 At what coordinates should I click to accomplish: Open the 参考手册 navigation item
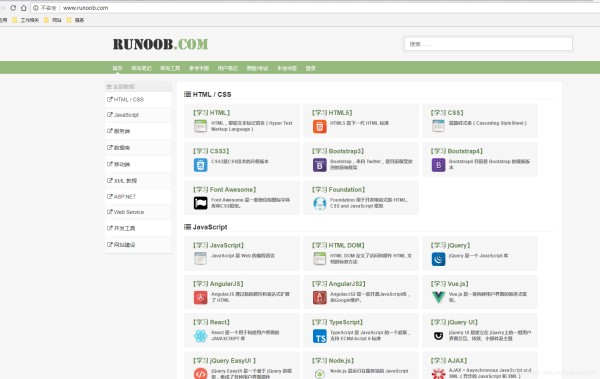199,68
